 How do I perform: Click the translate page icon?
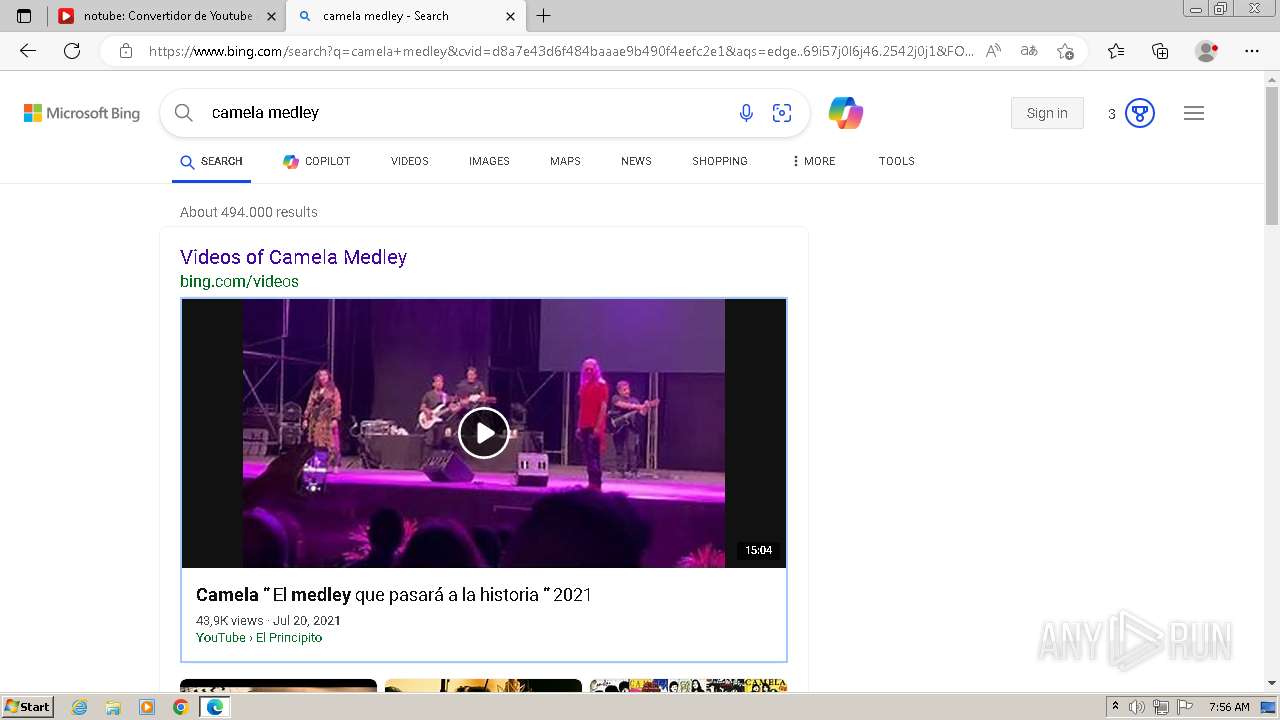(x=1028, y=51)
